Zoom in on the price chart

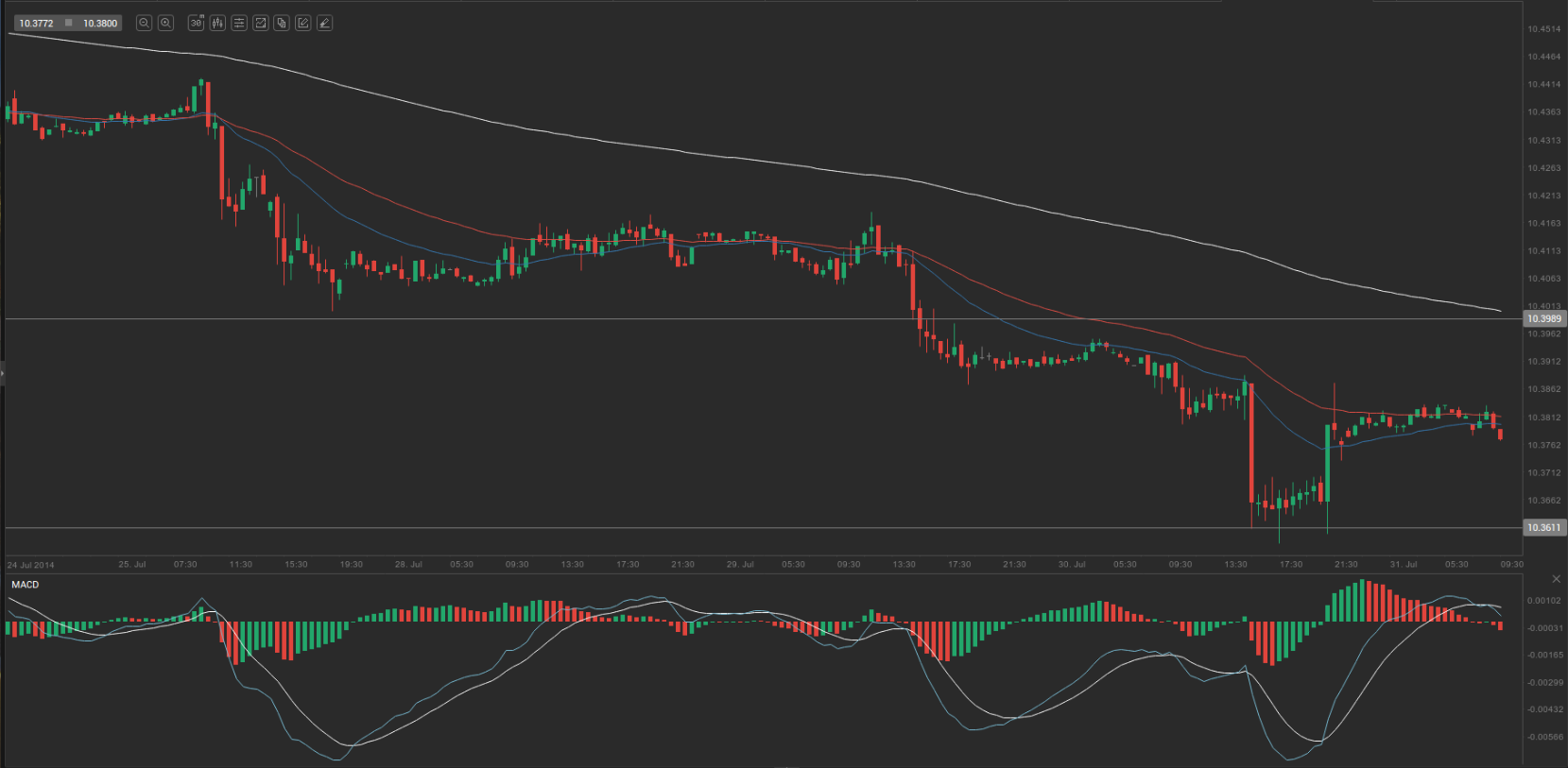tap(165, 23)
